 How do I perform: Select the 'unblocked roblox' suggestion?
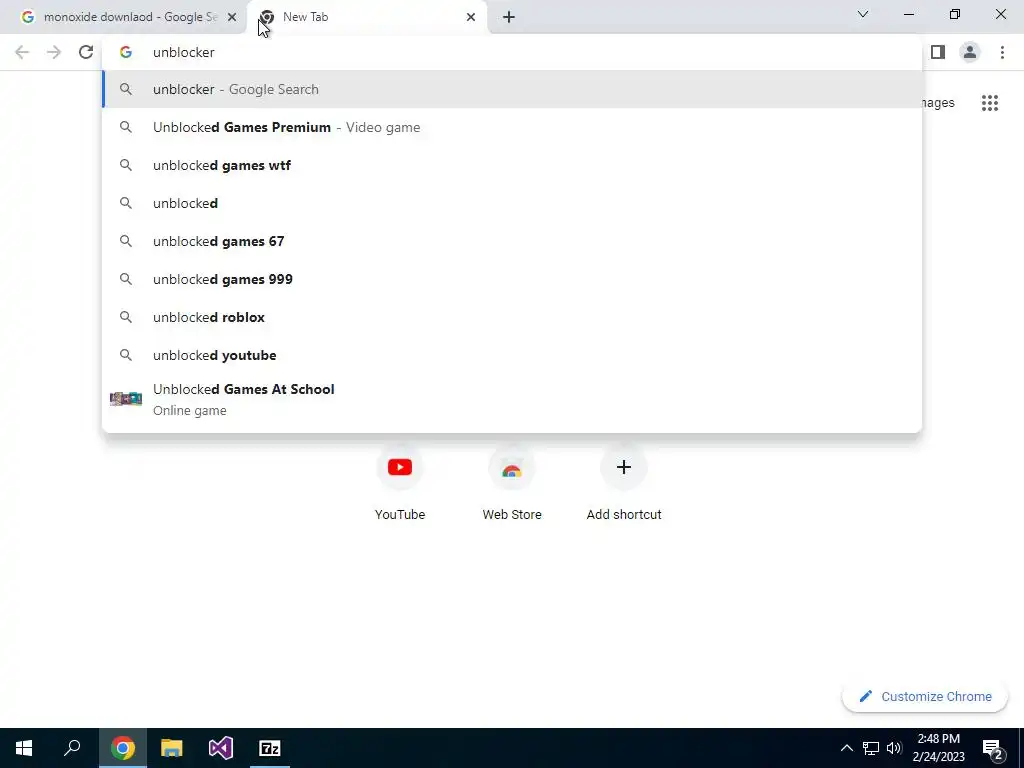pyautogui.click(x=512, y=317)
